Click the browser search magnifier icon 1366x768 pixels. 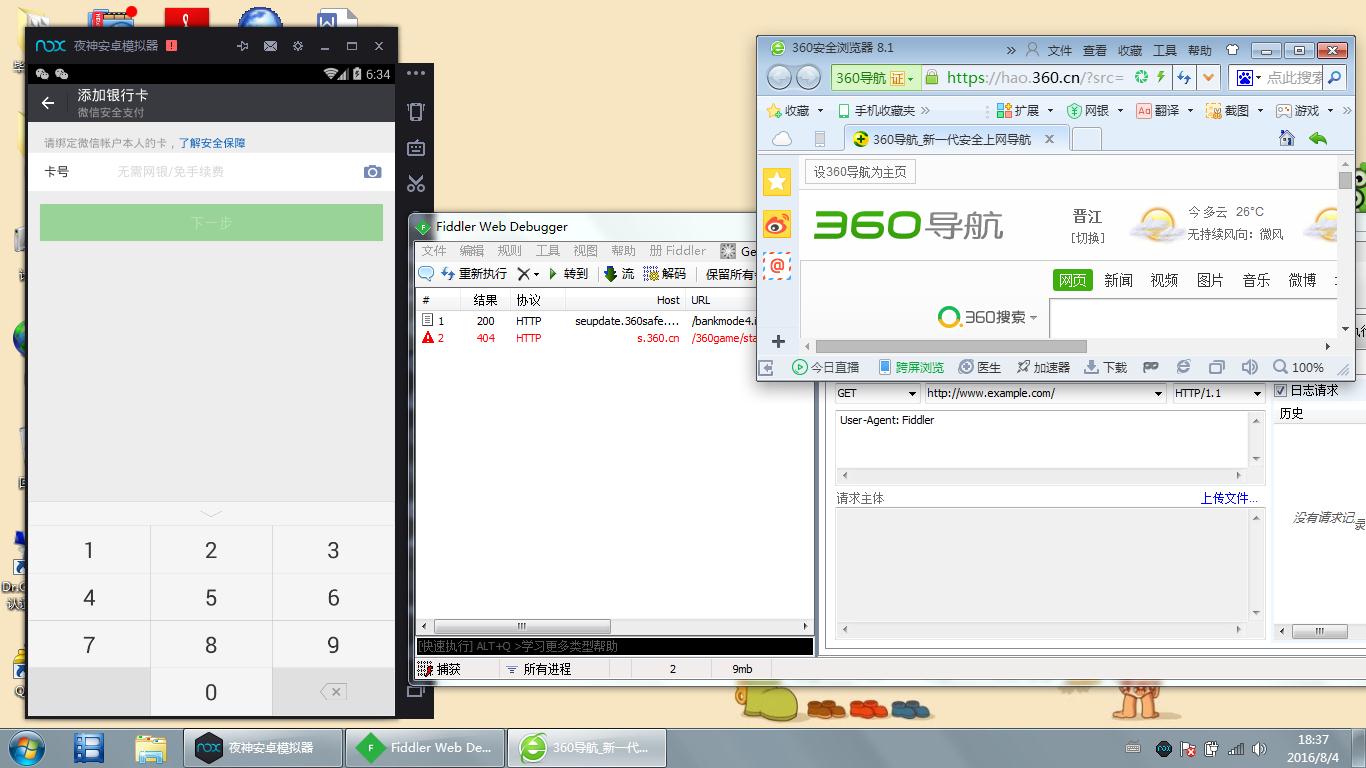tap(1334, 77)
